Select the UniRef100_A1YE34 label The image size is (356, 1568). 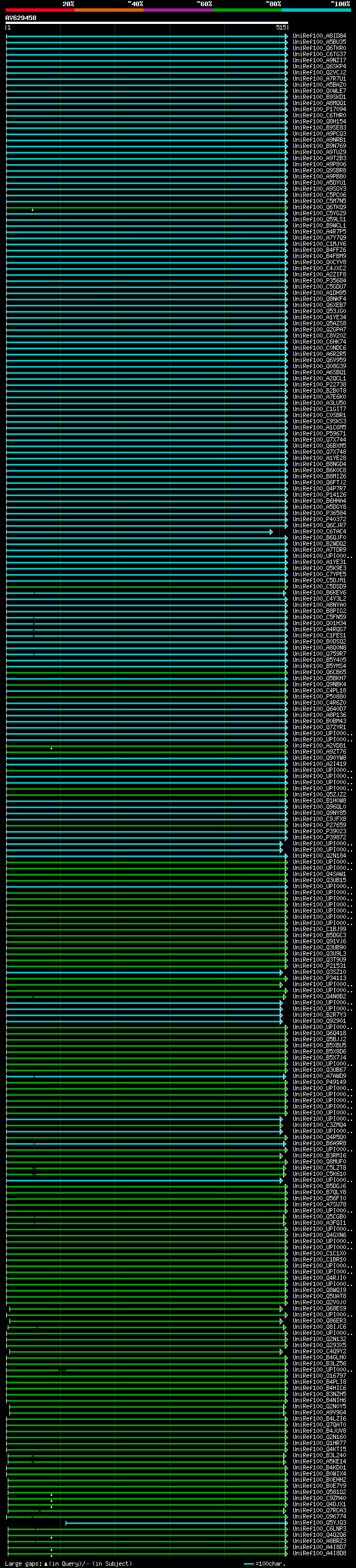[319, 317]
